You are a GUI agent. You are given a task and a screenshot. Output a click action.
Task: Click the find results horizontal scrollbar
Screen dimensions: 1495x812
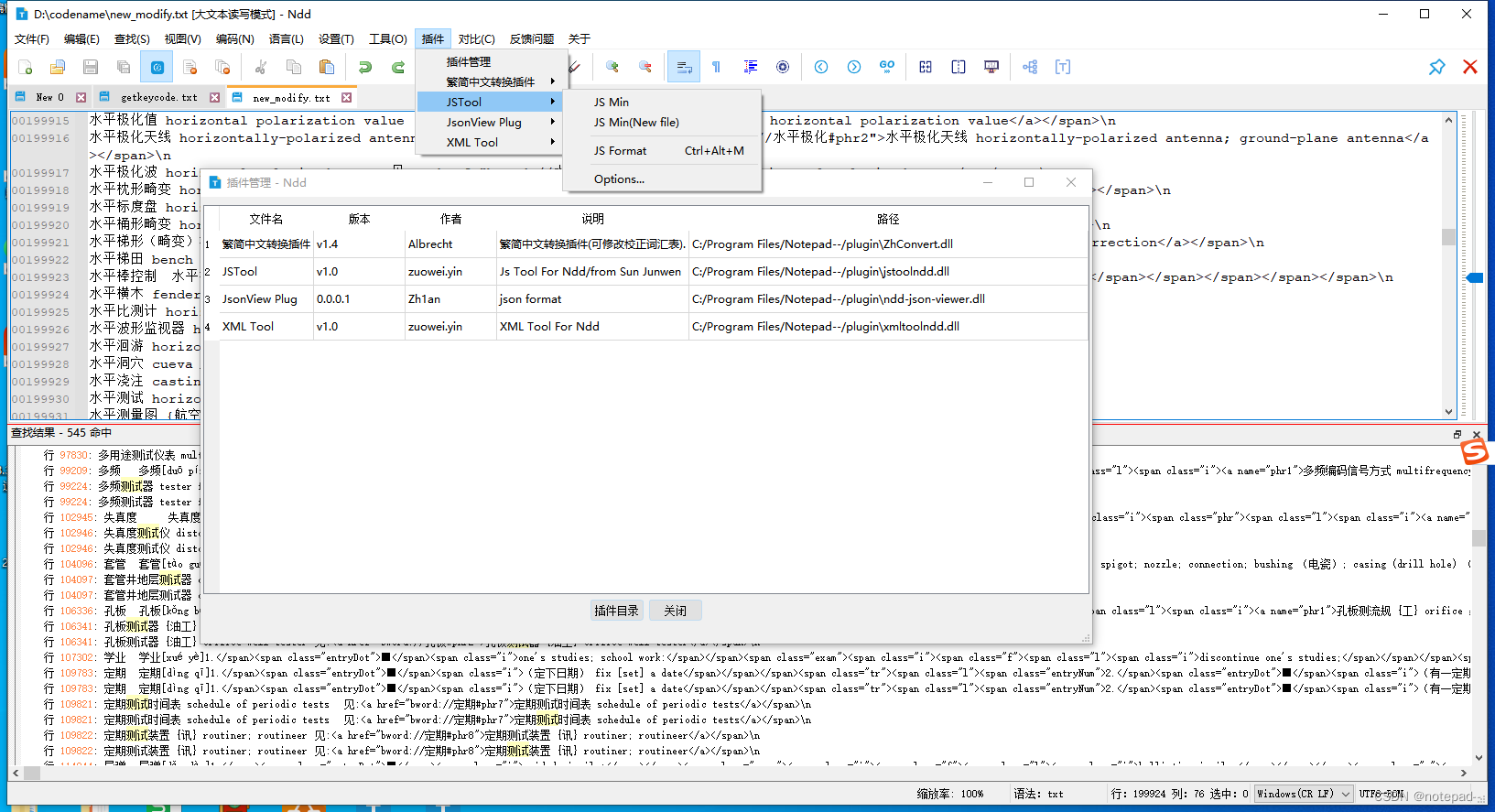click(x=740, y=773)
